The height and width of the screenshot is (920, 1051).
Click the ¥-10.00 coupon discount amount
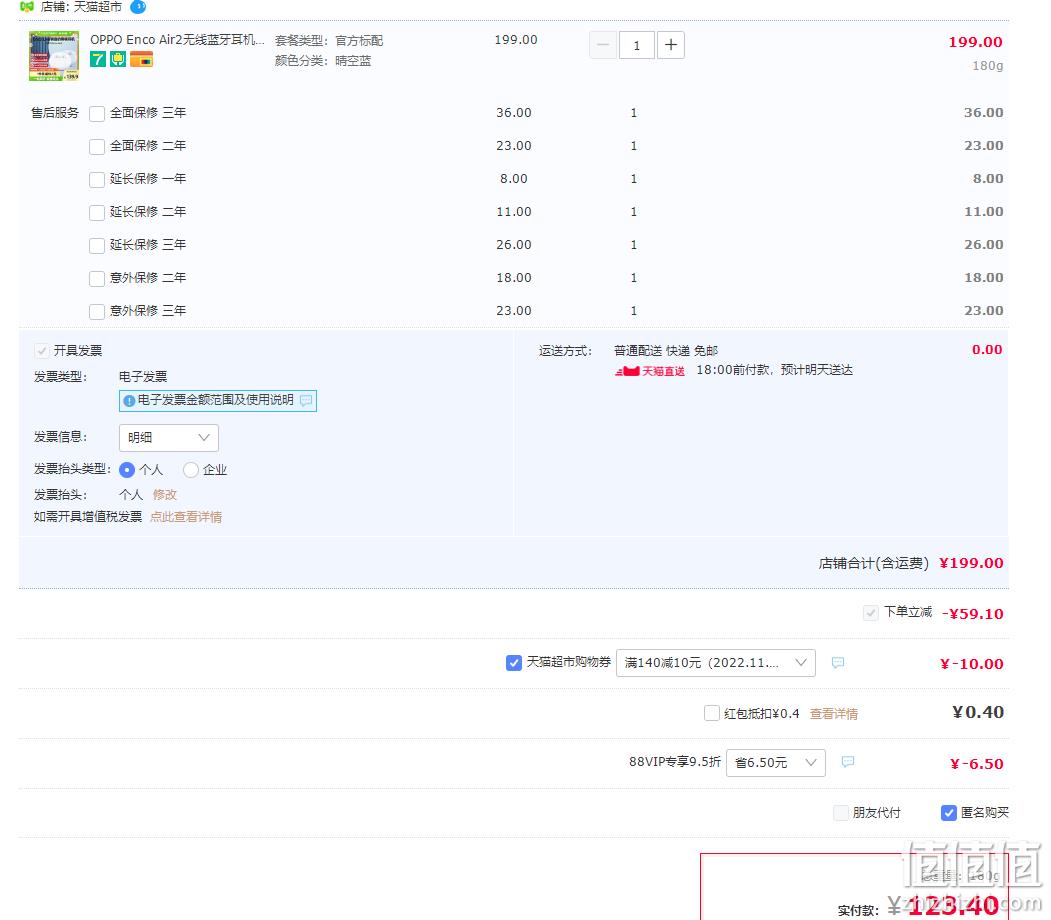[972, 664]
